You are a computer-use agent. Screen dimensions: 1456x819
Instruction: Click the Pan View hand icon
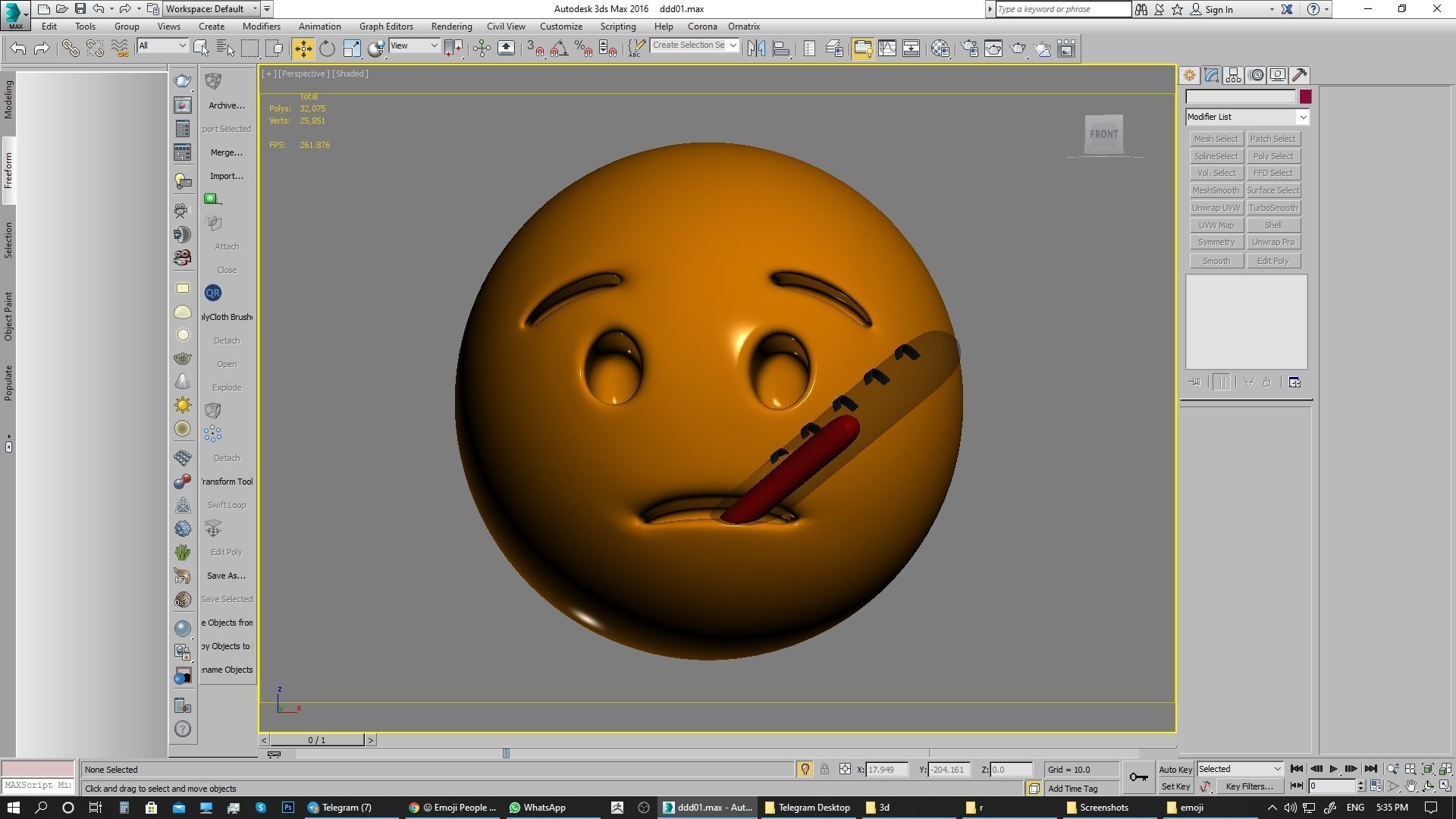[1410, 786]
